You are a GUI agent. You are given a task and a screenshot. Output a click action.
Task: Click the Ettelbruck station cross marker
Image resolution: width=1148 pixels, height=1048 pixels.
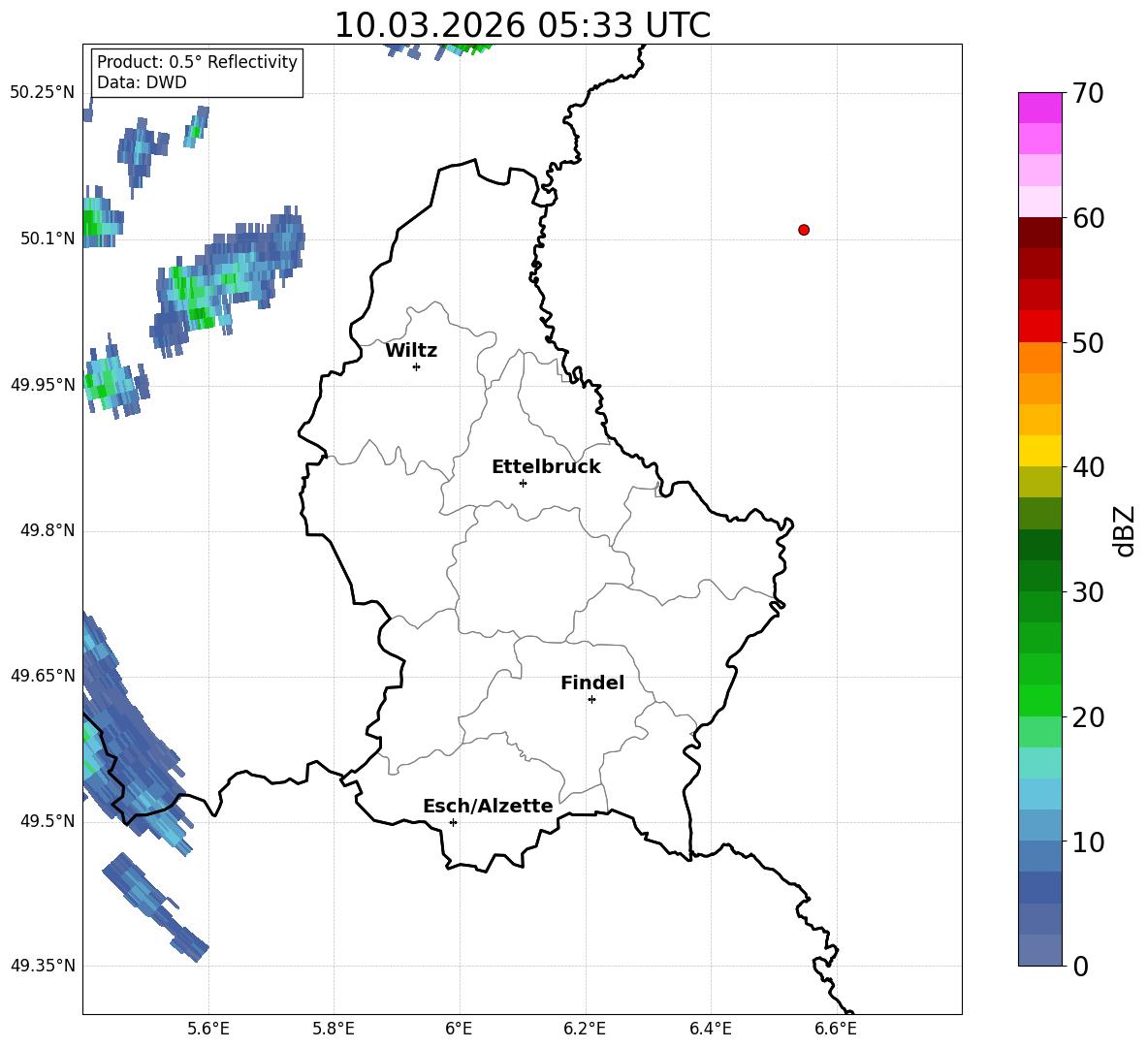point(523,483)
